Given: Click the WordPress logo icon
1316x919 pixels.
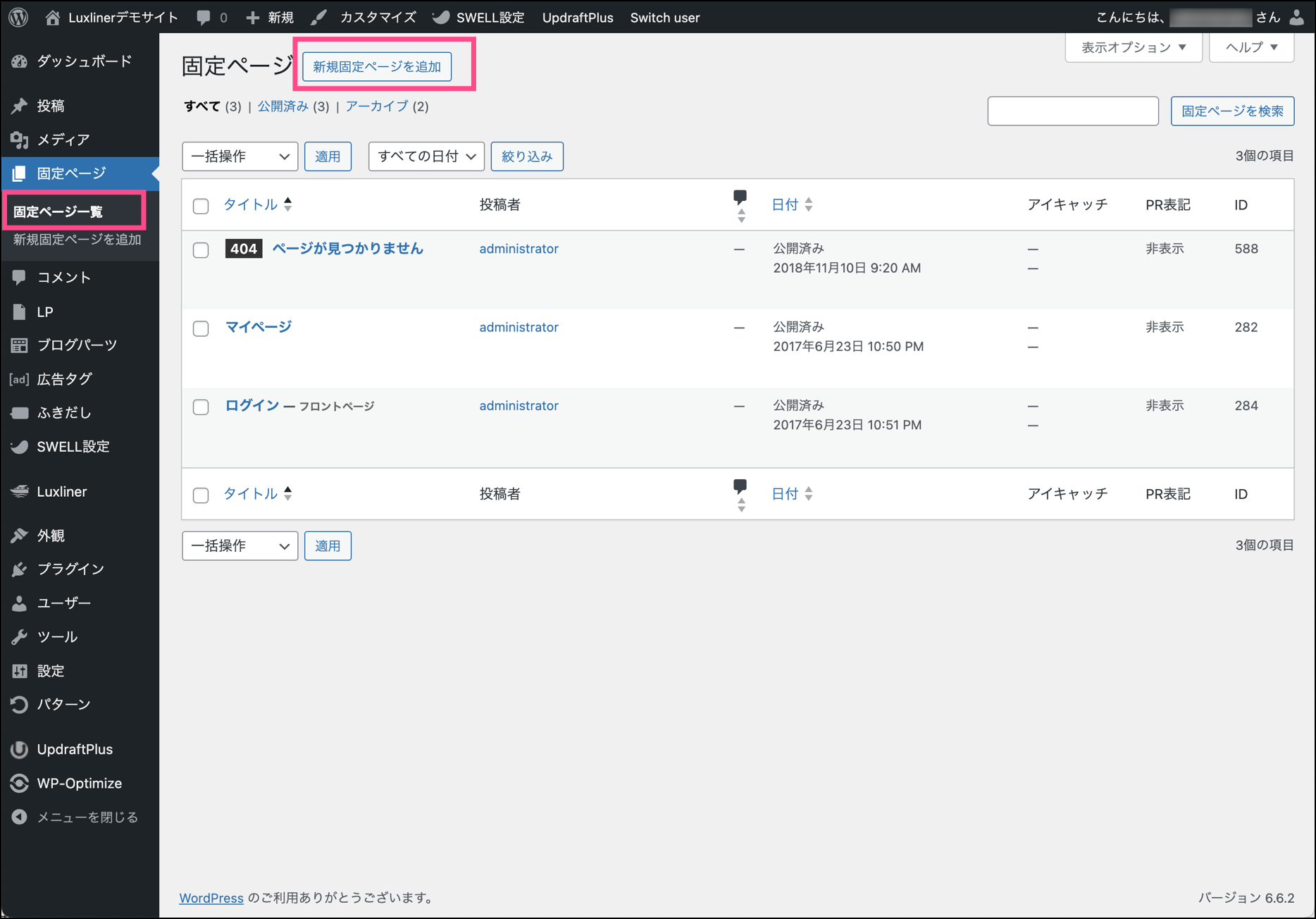Looking at the screenshot, I should [x=19, y=18].
